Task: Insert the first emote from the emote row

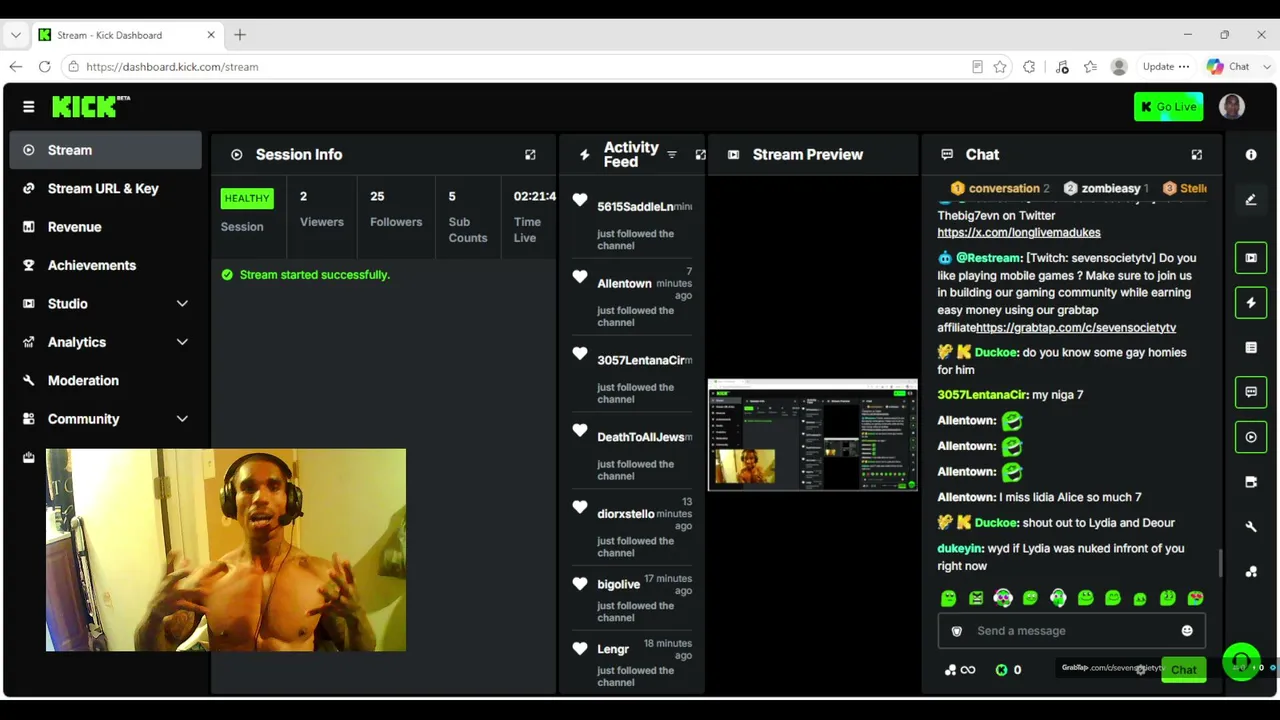Action: pyautogui.click(x=948, y=598)
